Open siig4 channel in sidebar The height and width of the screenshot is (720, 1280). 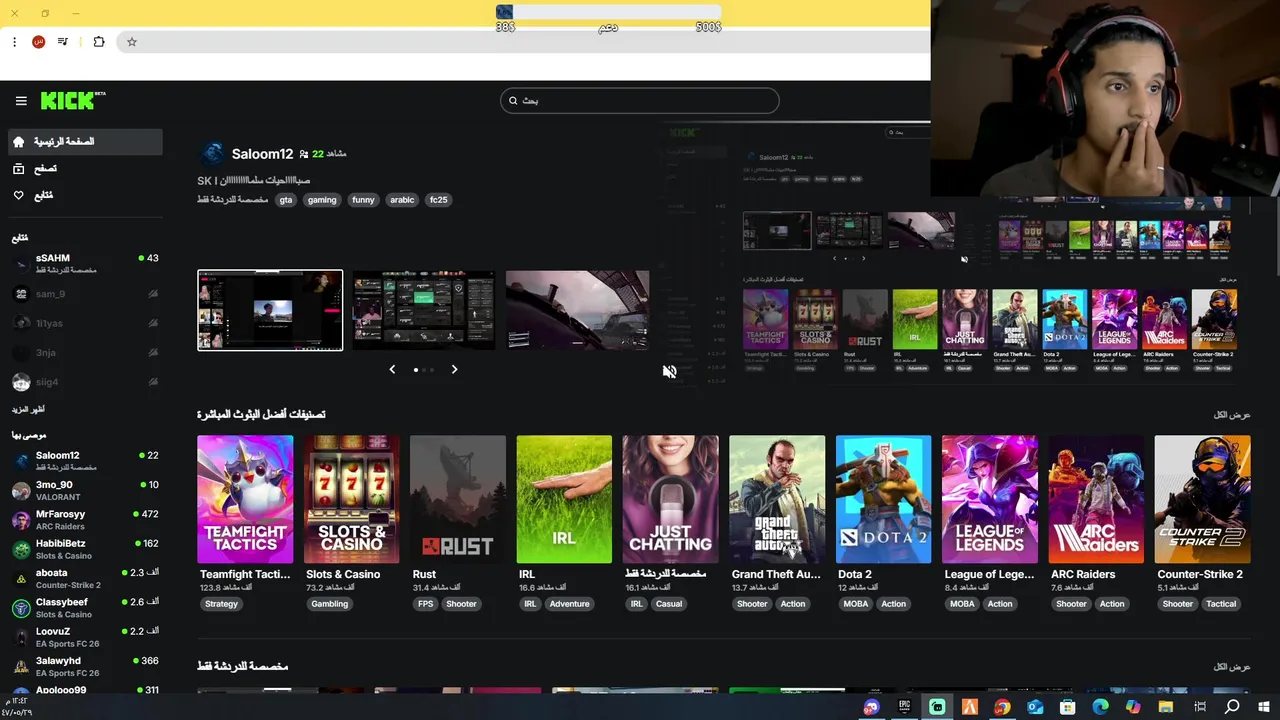click(85, 382)
